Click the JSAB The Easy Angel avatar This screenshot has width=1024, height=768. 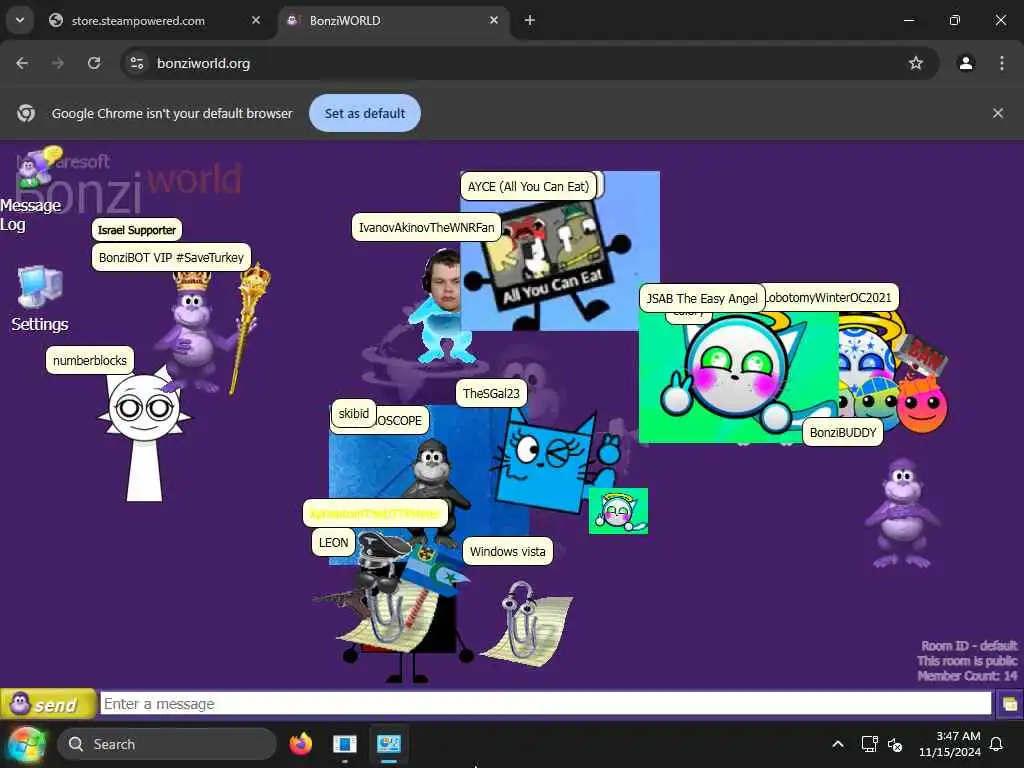[738, 377]
